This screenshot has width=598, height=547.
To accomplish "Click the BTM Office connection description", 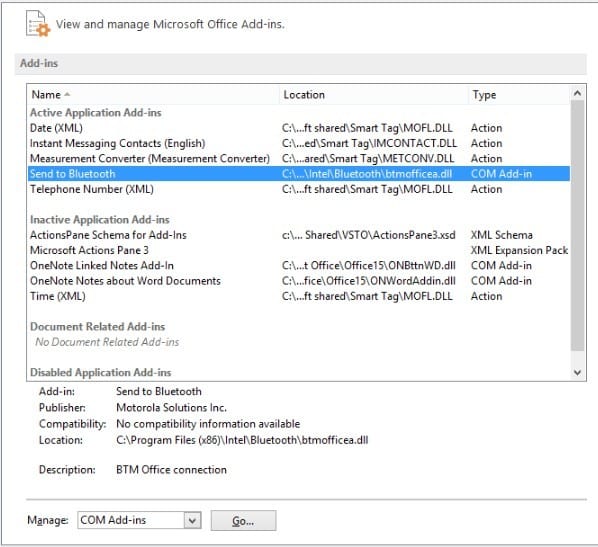I will coord(171,470).
